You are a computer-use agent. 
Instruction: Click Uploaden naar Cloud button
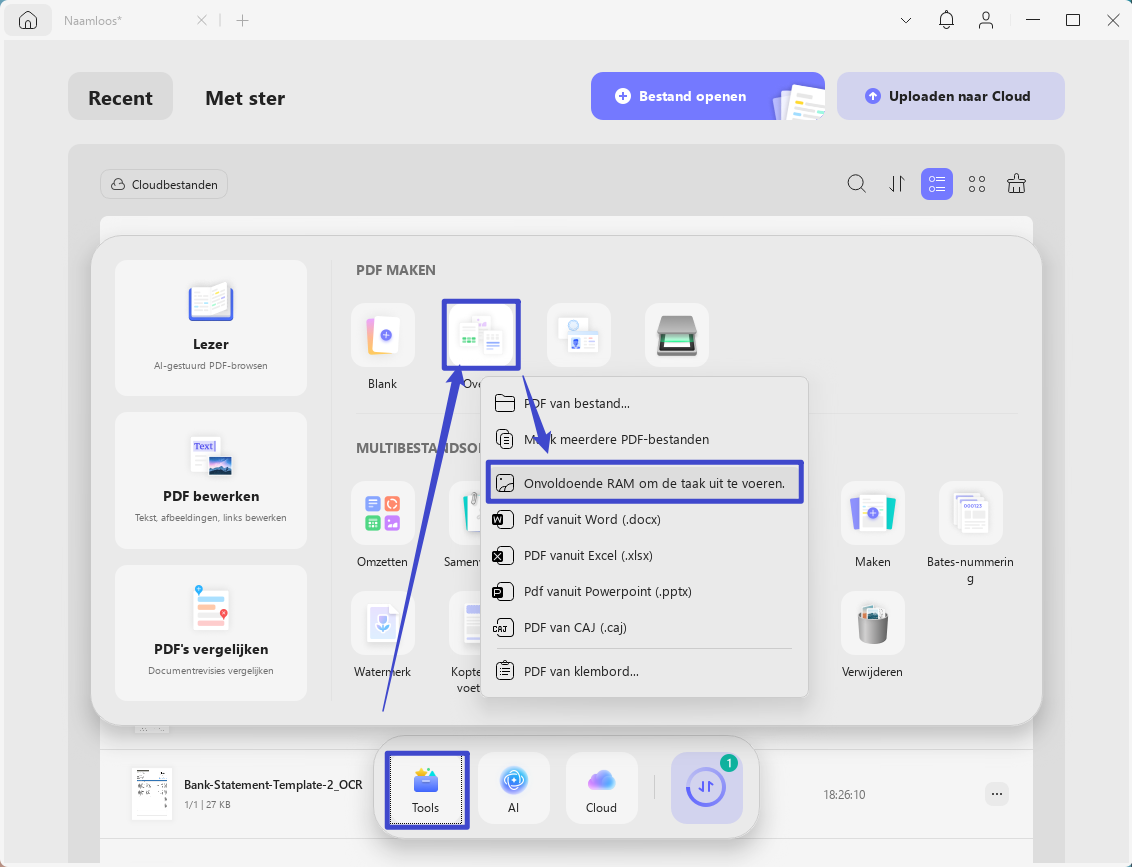coord(950,96)
